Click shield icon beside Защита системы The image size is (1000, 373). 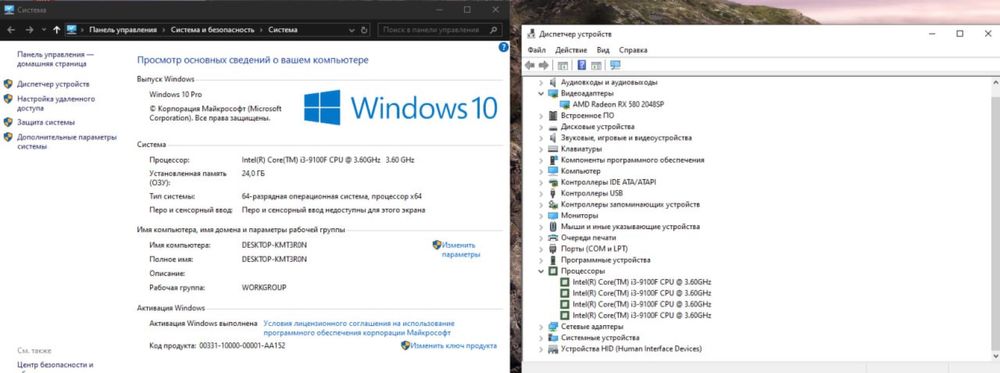tap(8, 122)
